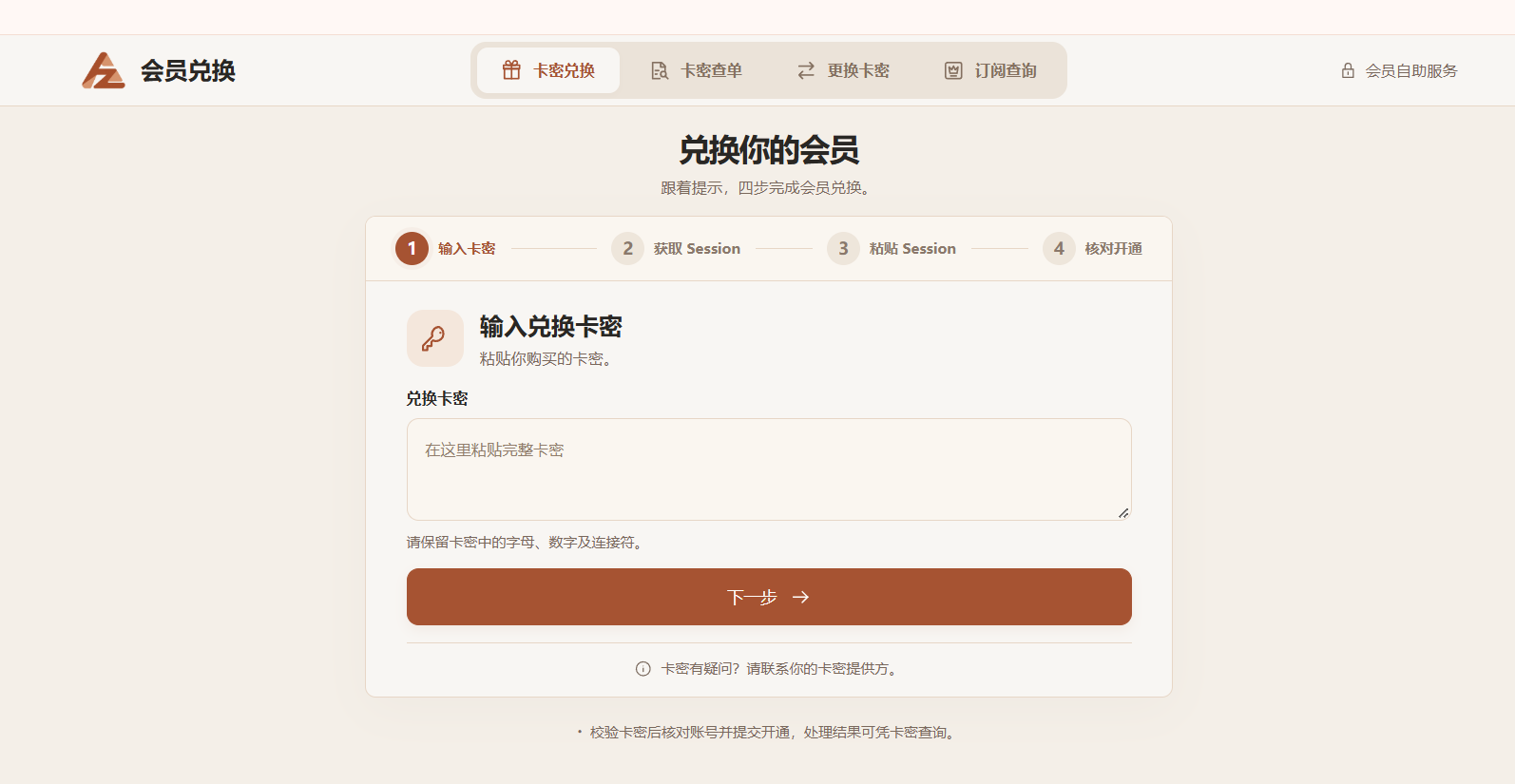Open the 会员自助服务 link
Screen dimensions: 1515x784
(x=1399, y=70)
